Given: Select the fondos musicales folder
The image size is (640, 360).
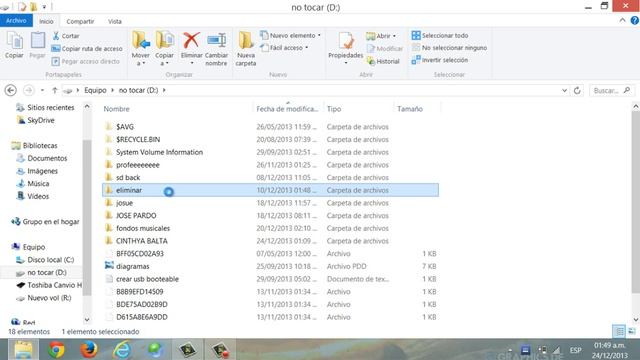Looking at the screenshot, I should click(143, 228).
